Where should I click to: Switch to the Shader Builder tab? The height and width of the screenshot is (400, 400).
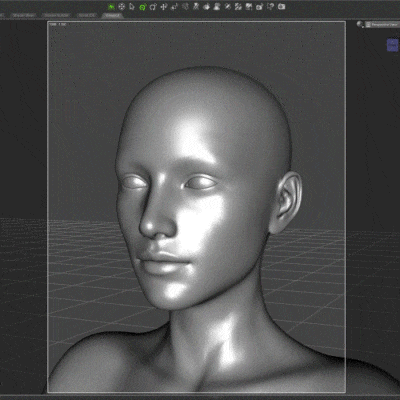(x=57, y=15)
